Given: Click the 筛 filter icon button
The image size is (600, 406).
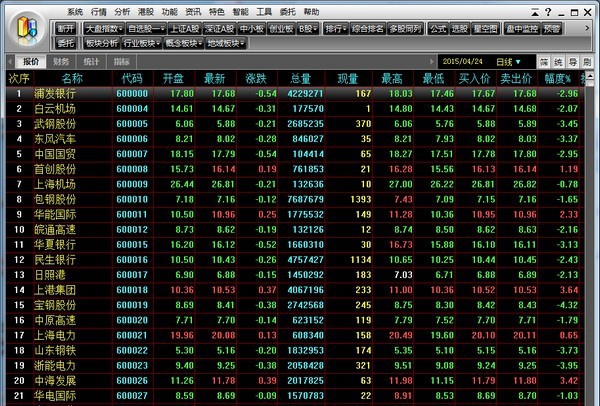Looking at the screenshot, I should tap(544, 62).
